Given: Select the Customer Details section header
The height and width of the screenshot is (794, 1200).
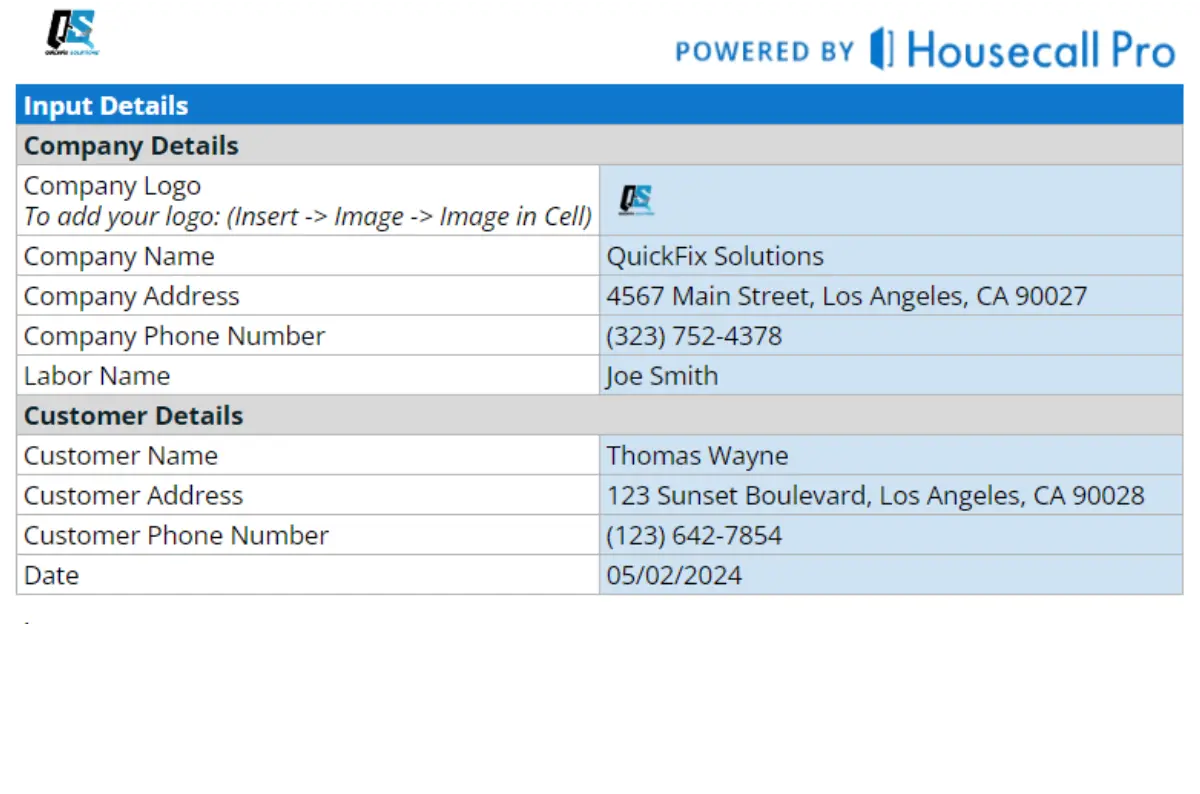Looking at the screenshot, I should (x=599, y=415).
